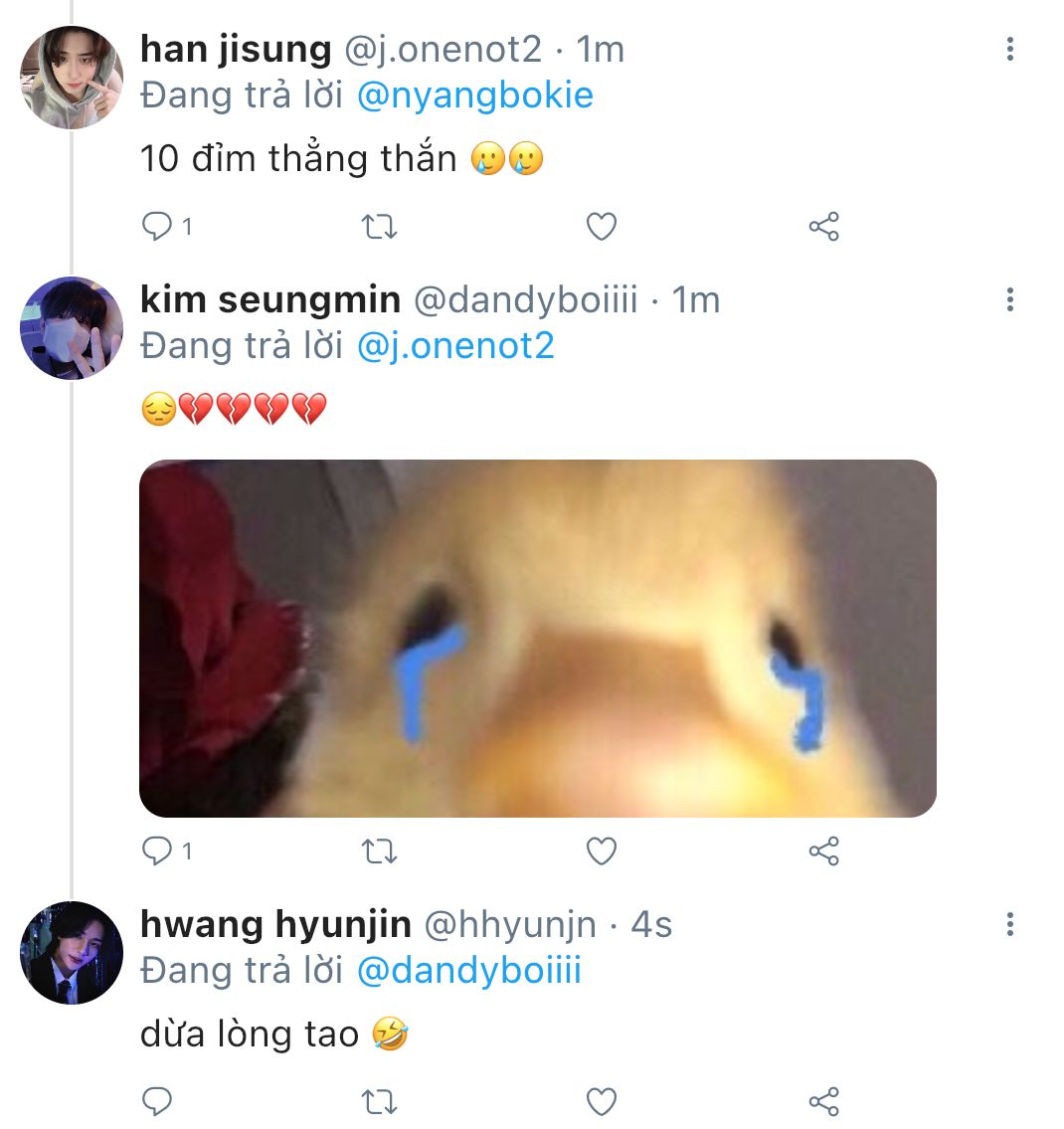
Task: Retweet kim seungmin's duck tweet
Action: pyautogui.click(x=379, y=850)
